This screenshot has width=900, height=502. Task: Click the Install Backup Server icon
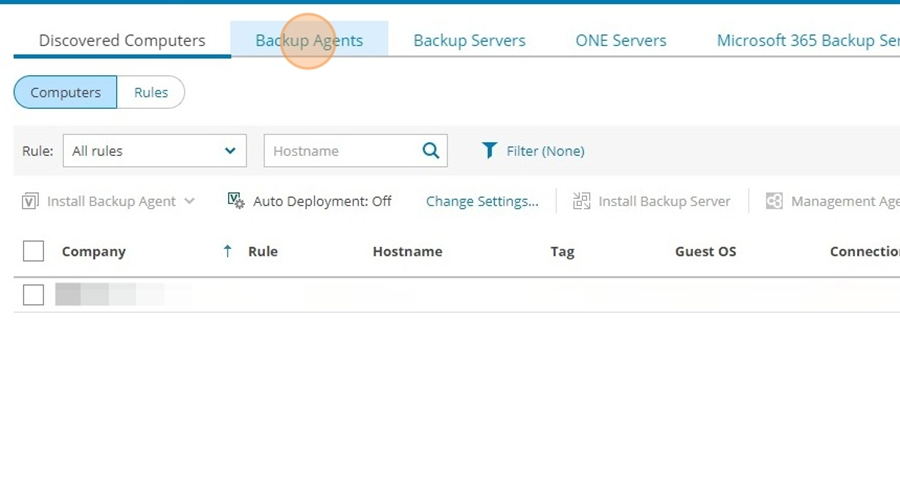click(x=581, y=201)
